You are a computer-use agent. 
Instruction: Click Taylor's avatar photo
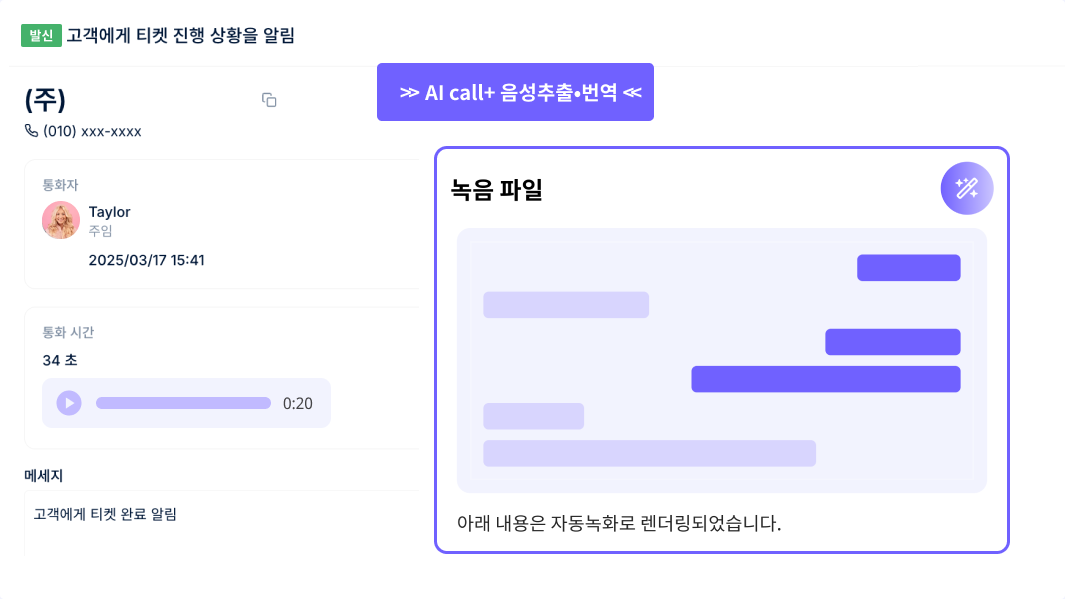[60, 220]
